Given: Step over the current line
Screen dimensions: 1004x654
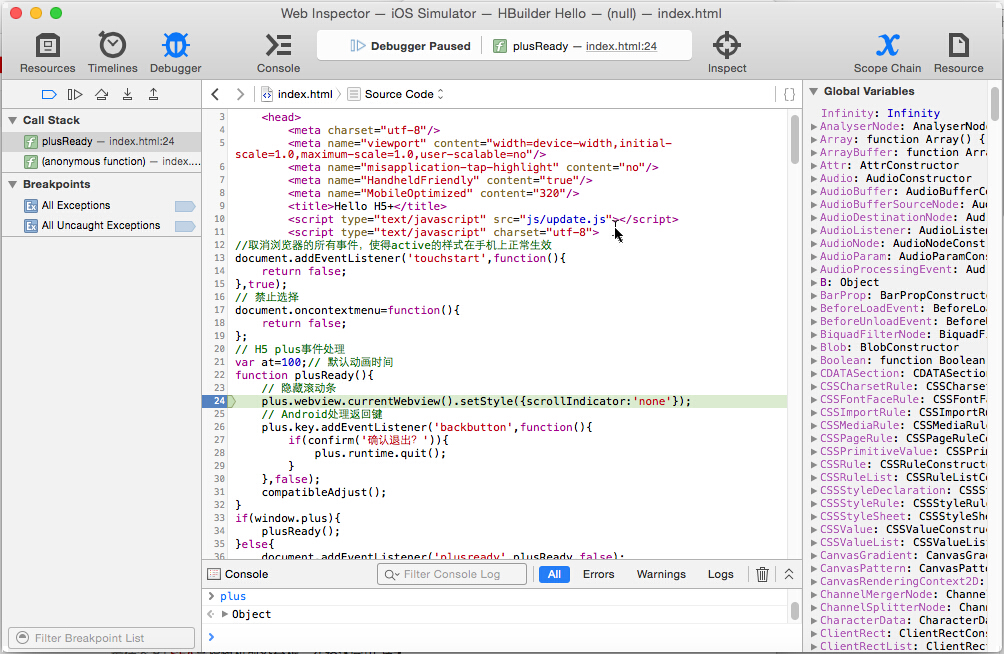Looking at the screenshot, I should pos(101,94).
